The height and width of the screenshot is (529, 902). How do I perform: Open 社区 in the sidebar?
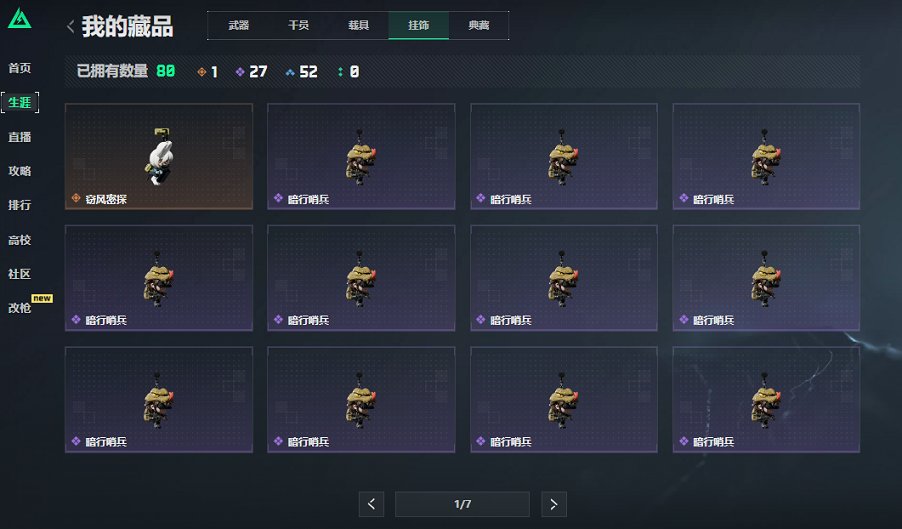pyautogui.click(x=20, y=274)
